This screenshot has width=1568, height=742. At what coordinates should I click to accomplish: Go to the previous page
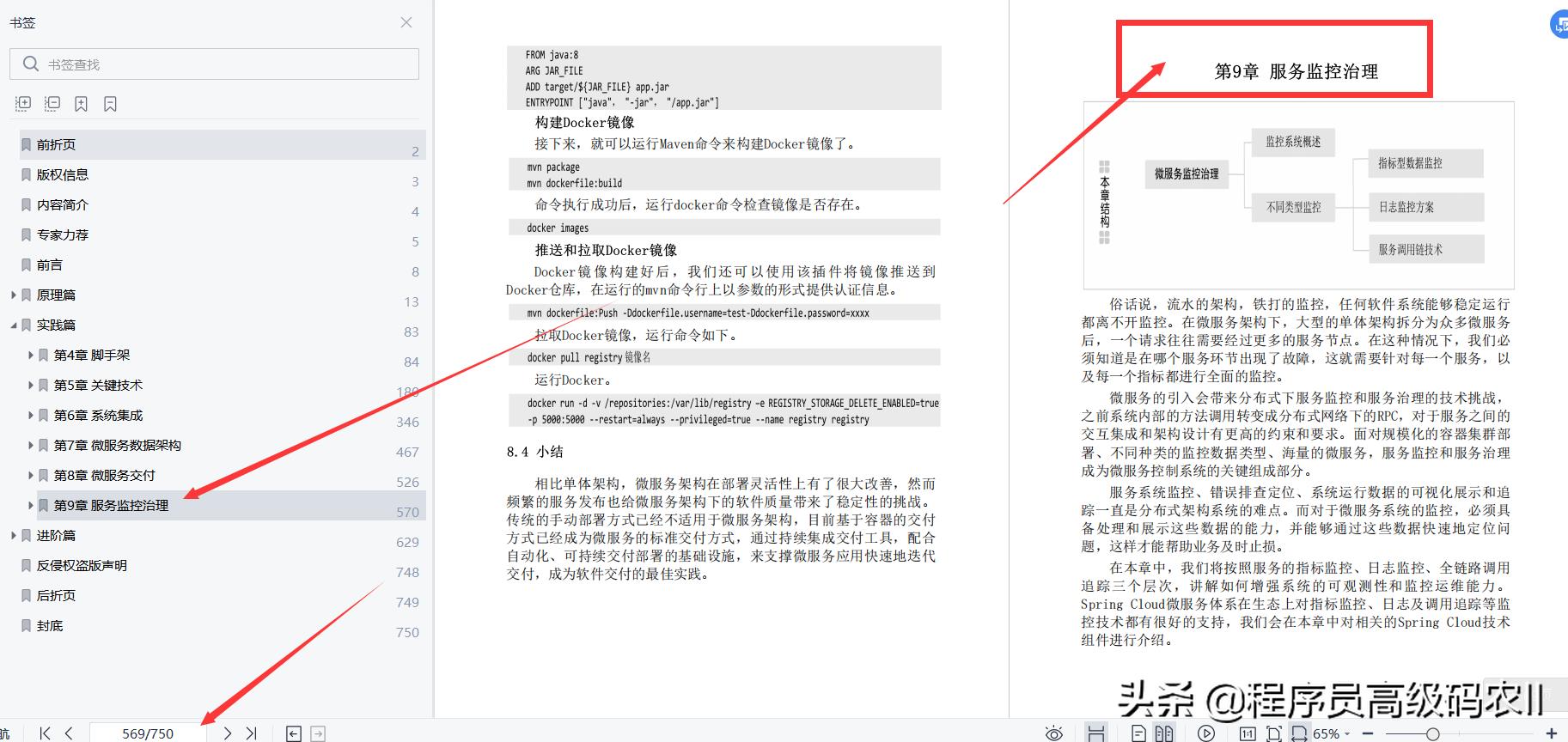(x=69, y=733)
